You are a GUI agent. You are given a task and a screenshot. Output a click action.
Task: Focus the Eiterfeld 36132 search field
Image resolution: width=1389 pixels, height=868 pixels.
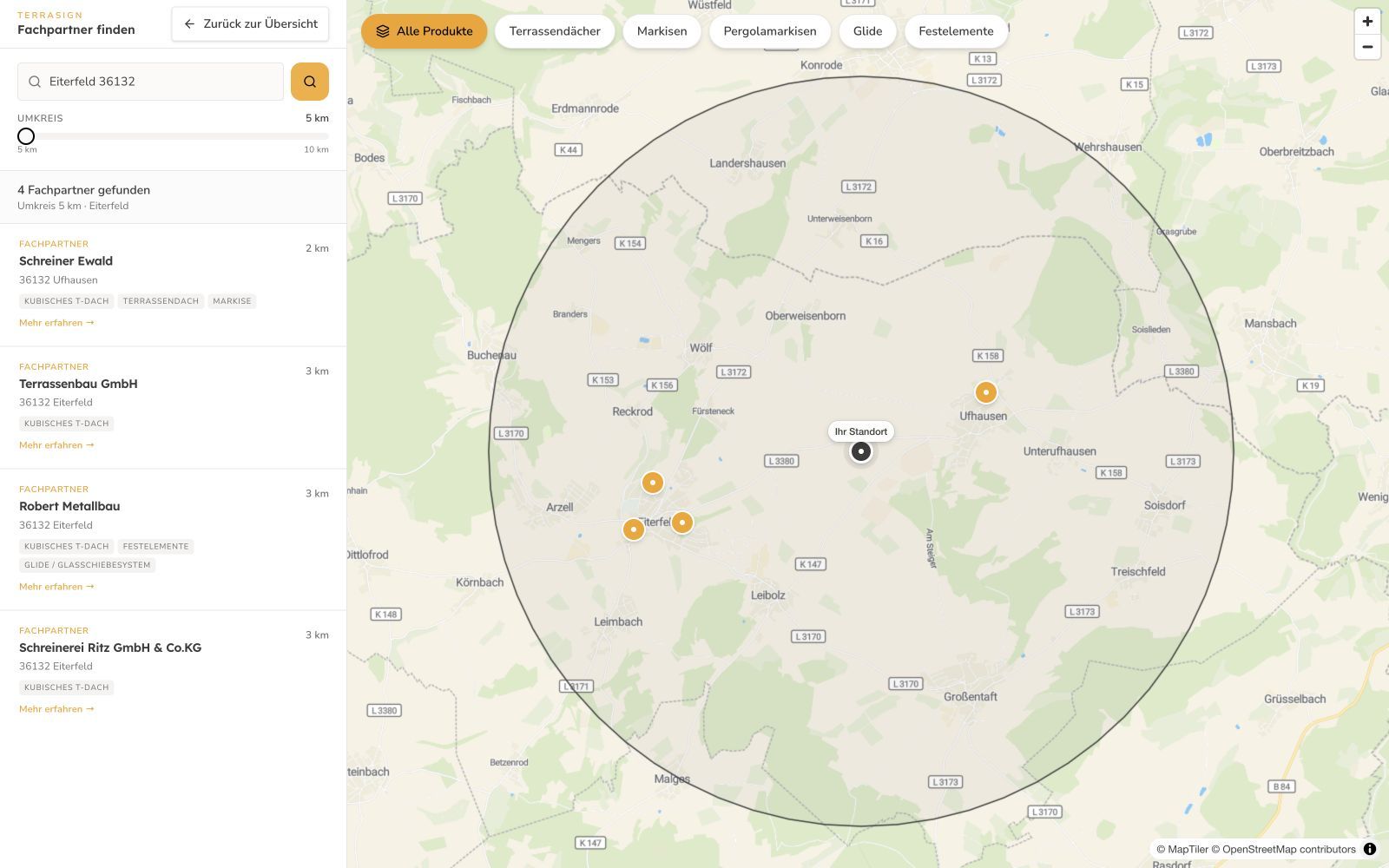(x=150, y=82)
